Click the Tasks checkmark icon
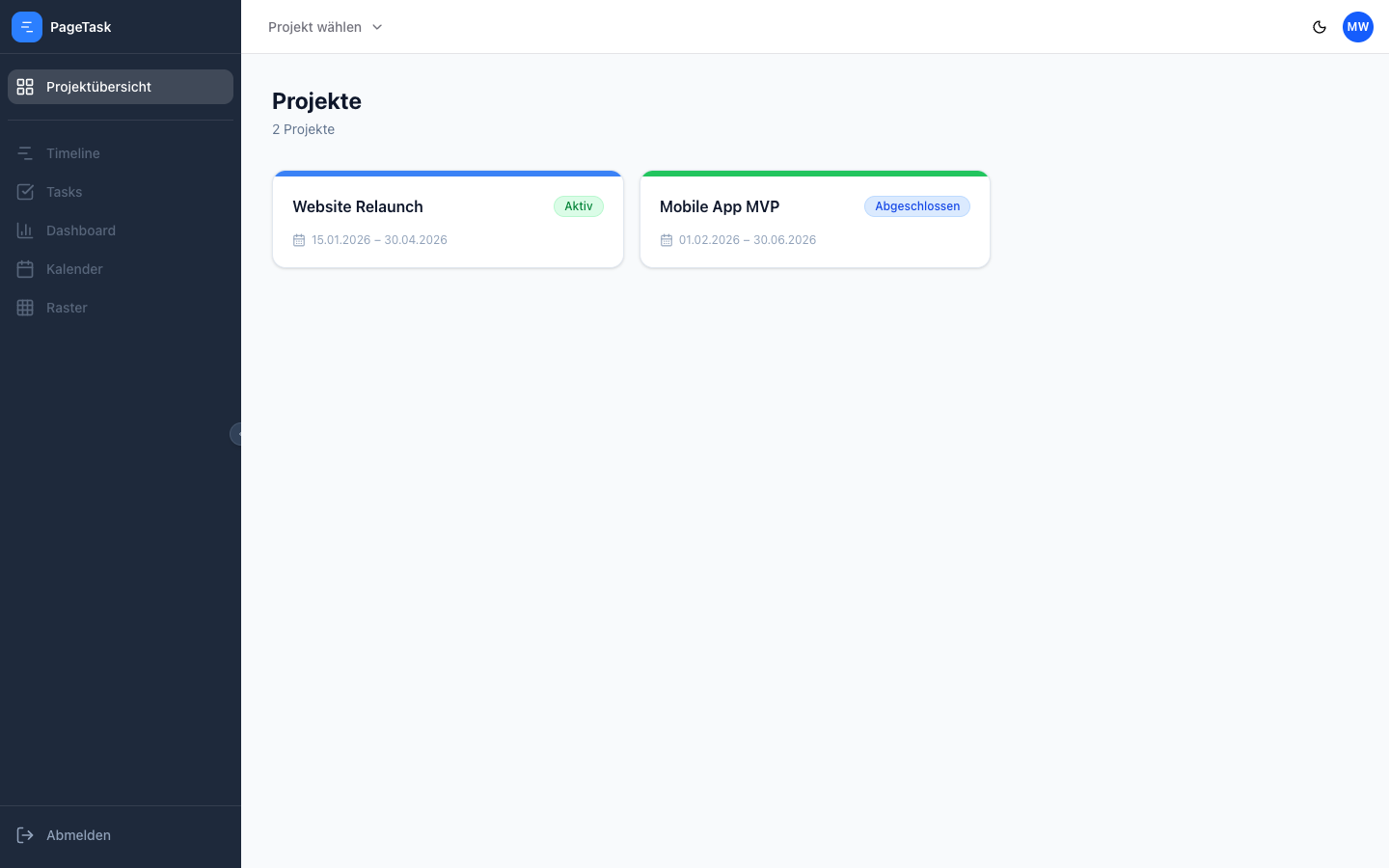This screenshot has width=1389, height=868. [25, 192]
